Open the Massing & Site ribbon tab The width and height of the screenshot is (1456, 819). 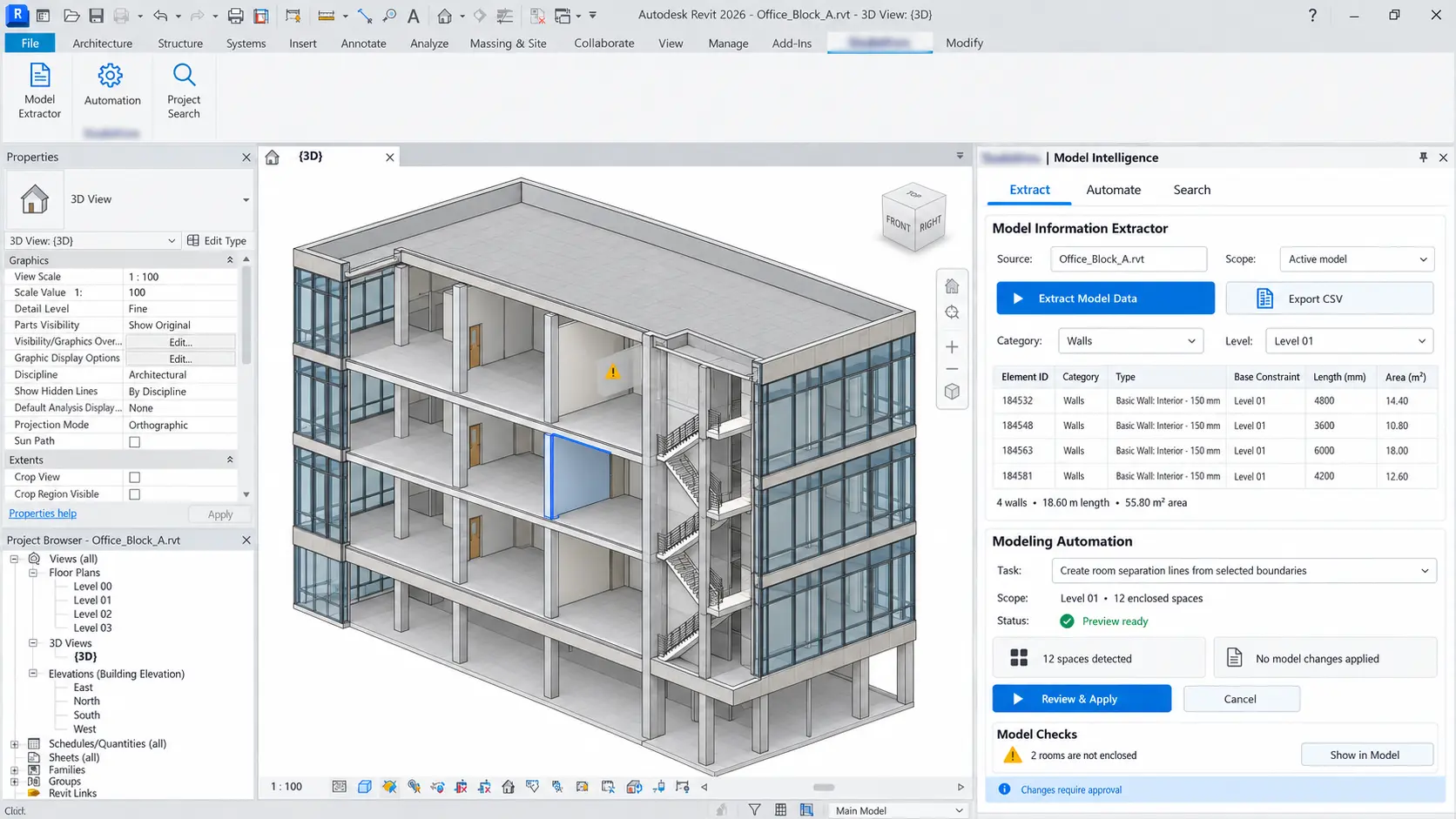point(508,43)
